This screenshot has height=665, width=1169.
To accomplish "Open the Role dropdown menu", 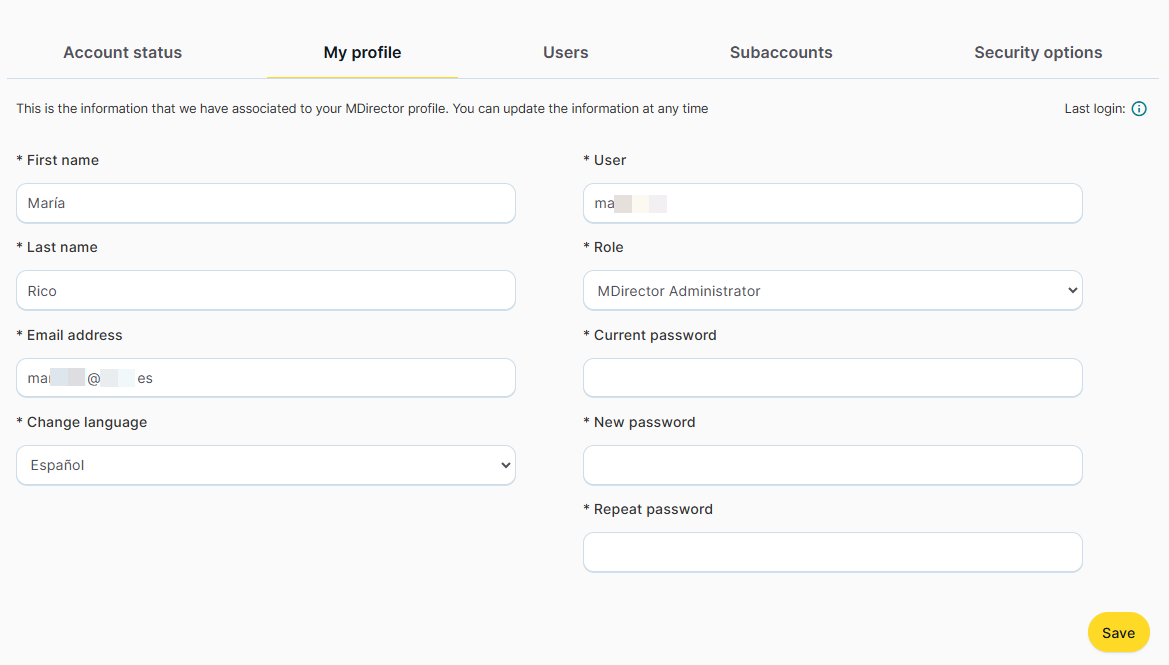I will [832, 291].
